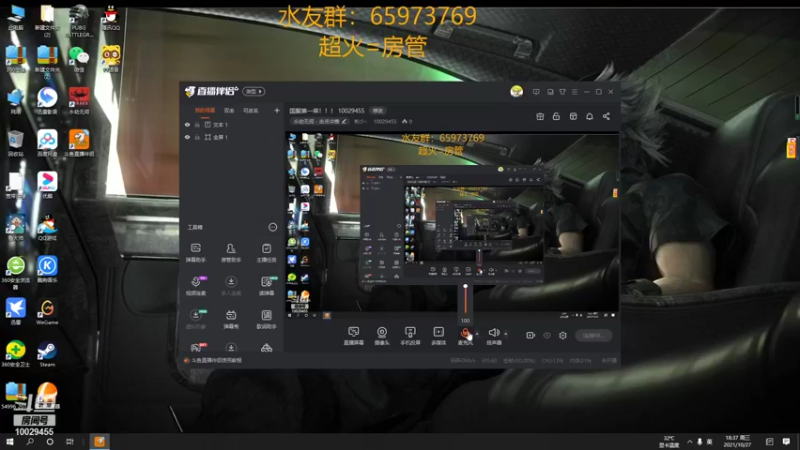The image size is (800, 450).
Task: Switch to the second scene tab
Action: 229,110
